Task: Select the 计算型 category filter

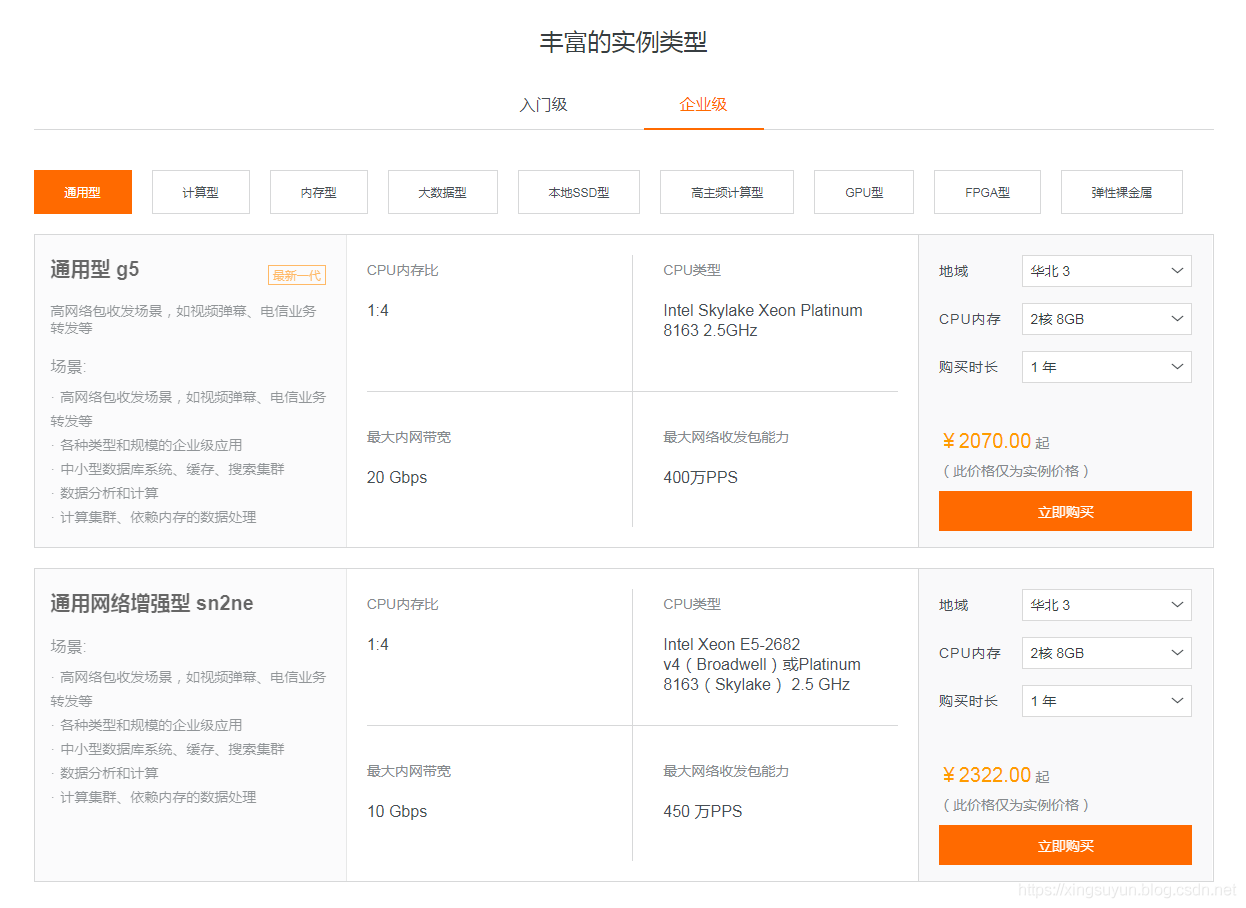Action: (x=200, y=191)
